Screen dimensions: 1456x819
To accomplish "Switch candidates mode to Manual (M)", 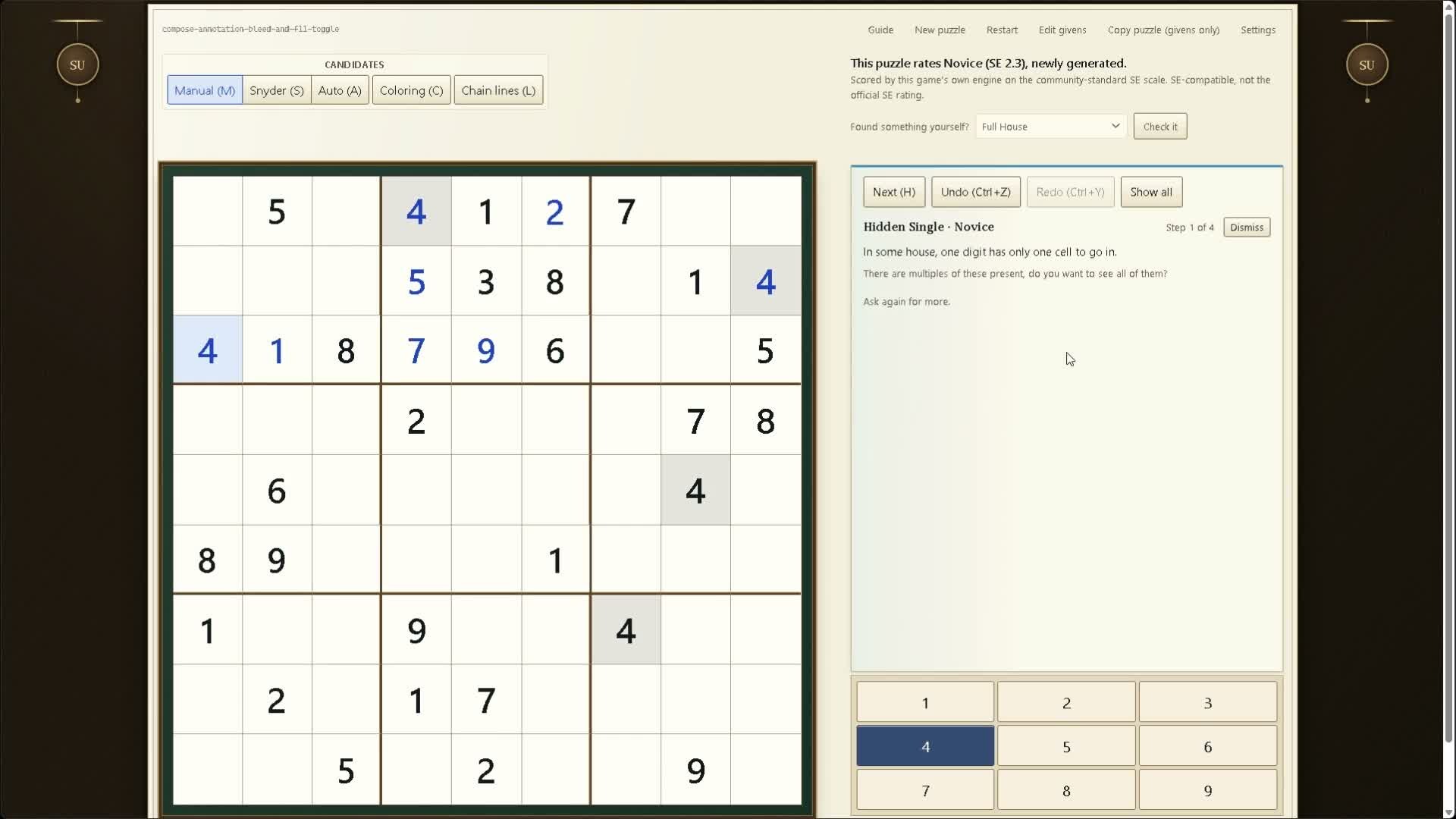I will click(205, 90).
